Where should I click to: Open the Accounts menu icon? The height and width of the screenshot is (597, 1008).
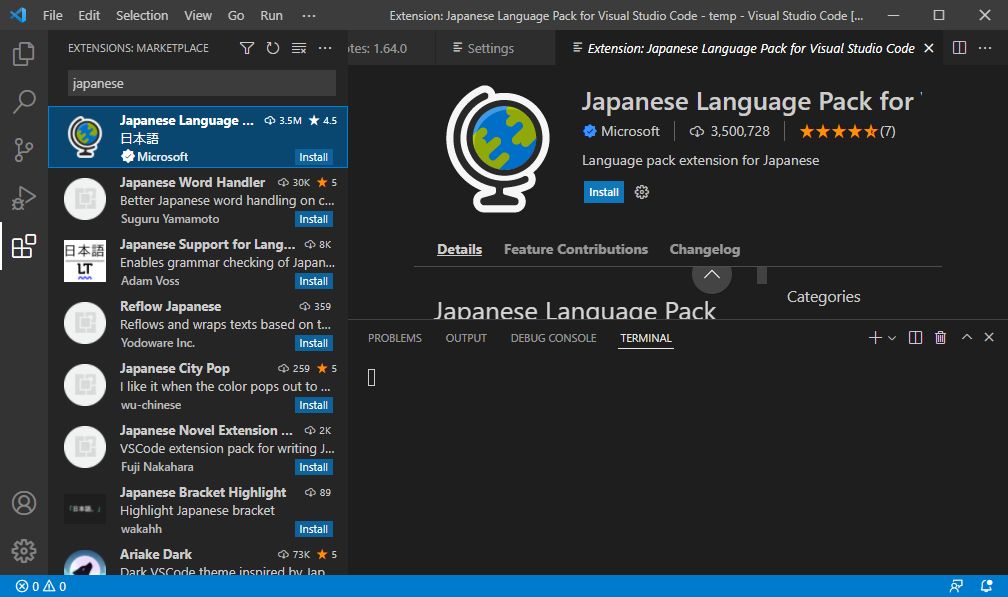[24, 503]
